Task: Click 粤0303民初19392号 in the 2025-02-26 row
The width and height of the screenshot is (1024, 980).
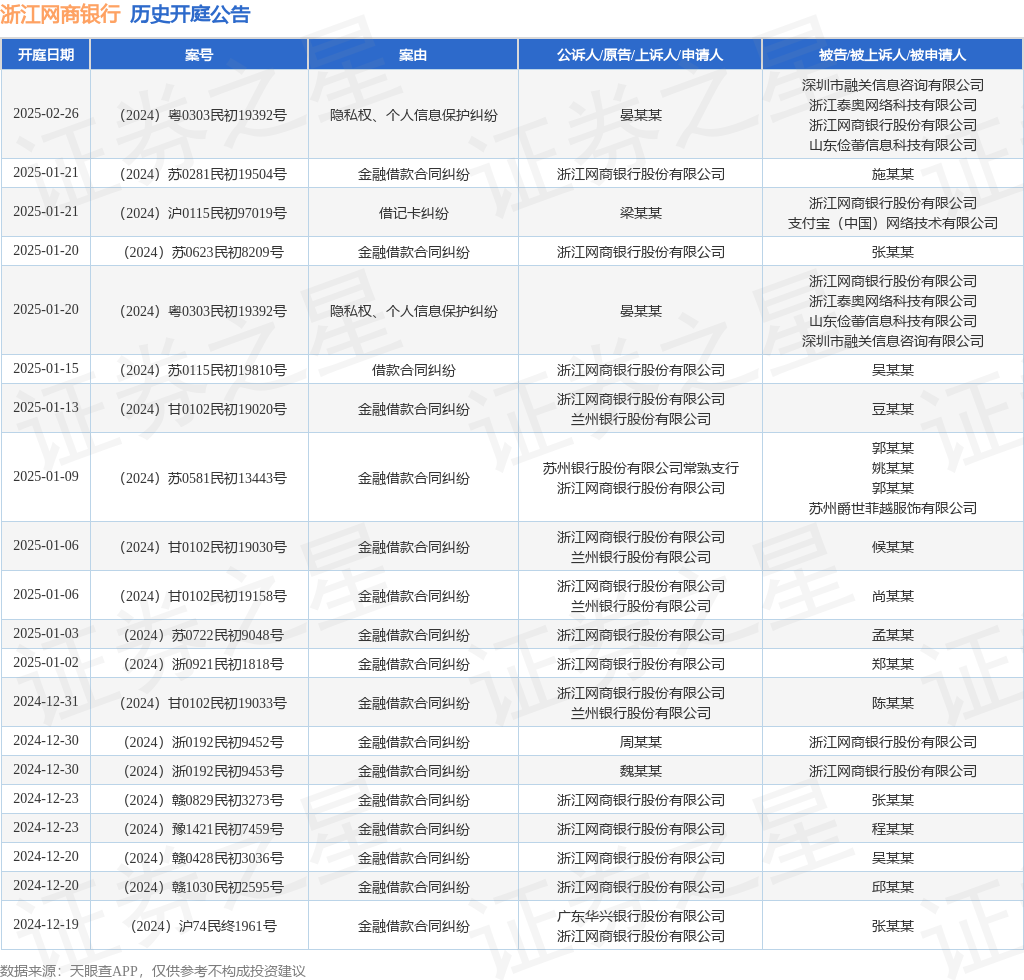Action: 203,115
